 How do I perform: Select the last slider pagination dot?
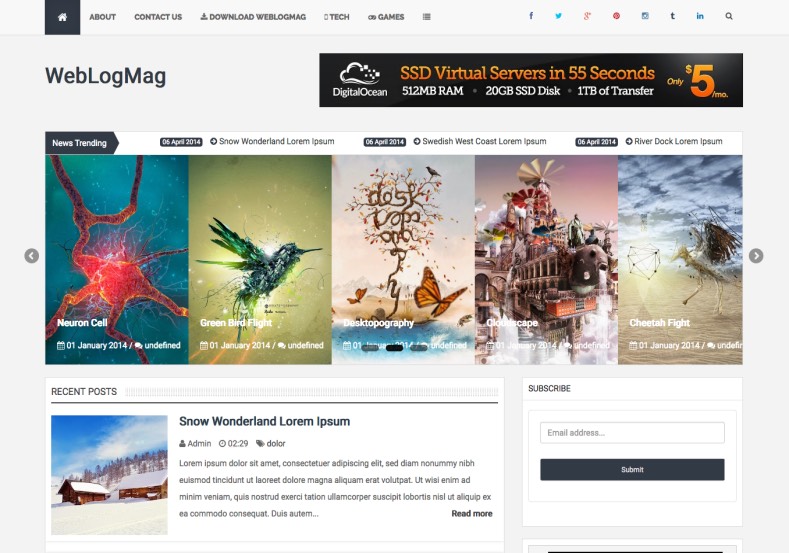418,348
